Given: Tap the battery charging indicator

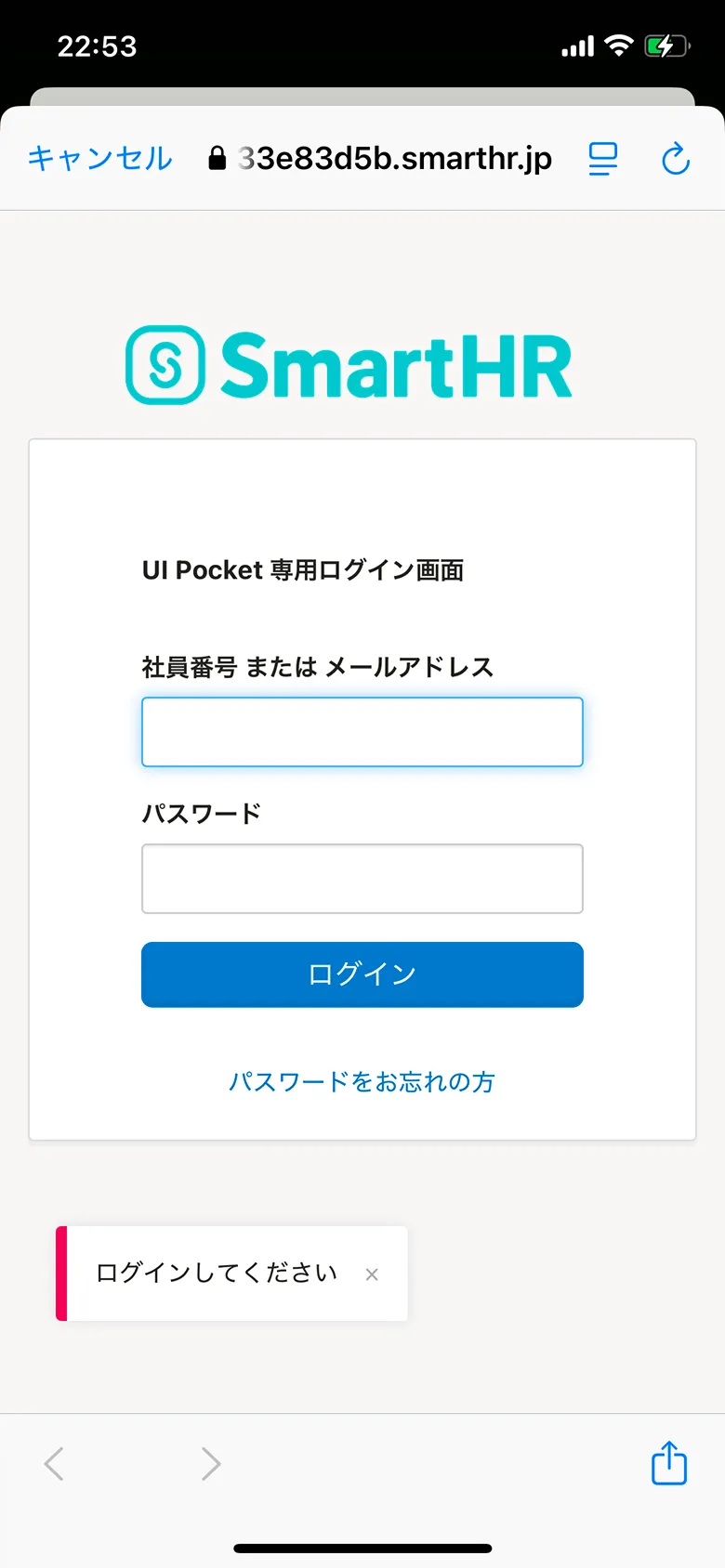Looking at the screenshot, I should [666, 45].
